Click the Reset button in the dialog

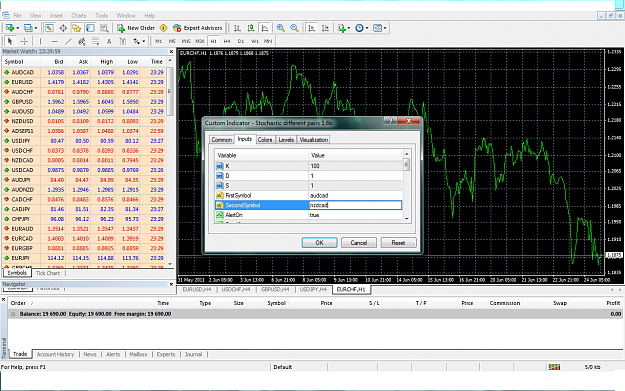[398, 242]
